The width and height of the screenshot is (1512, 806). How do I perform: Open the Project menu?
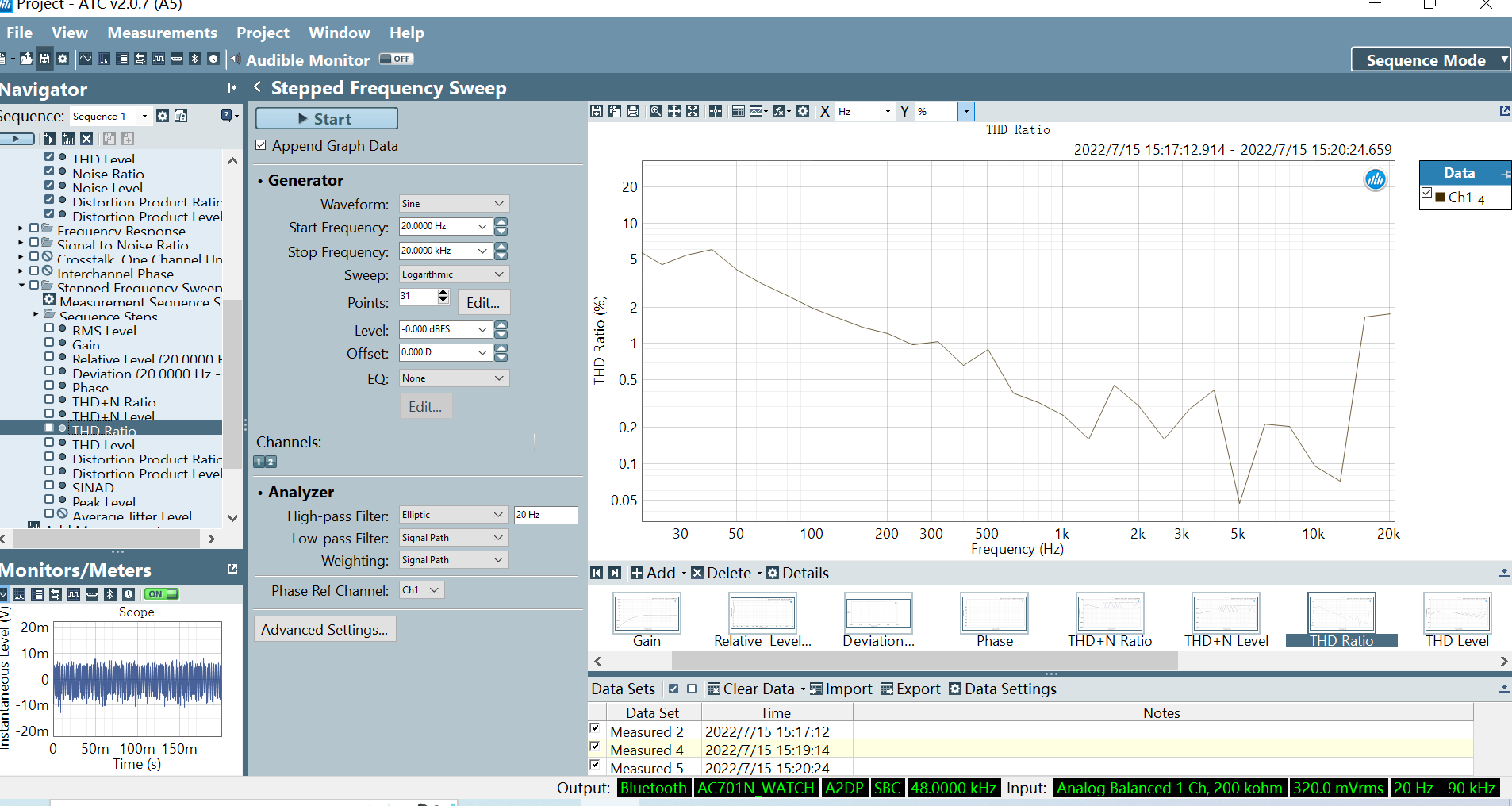(263, 33)
